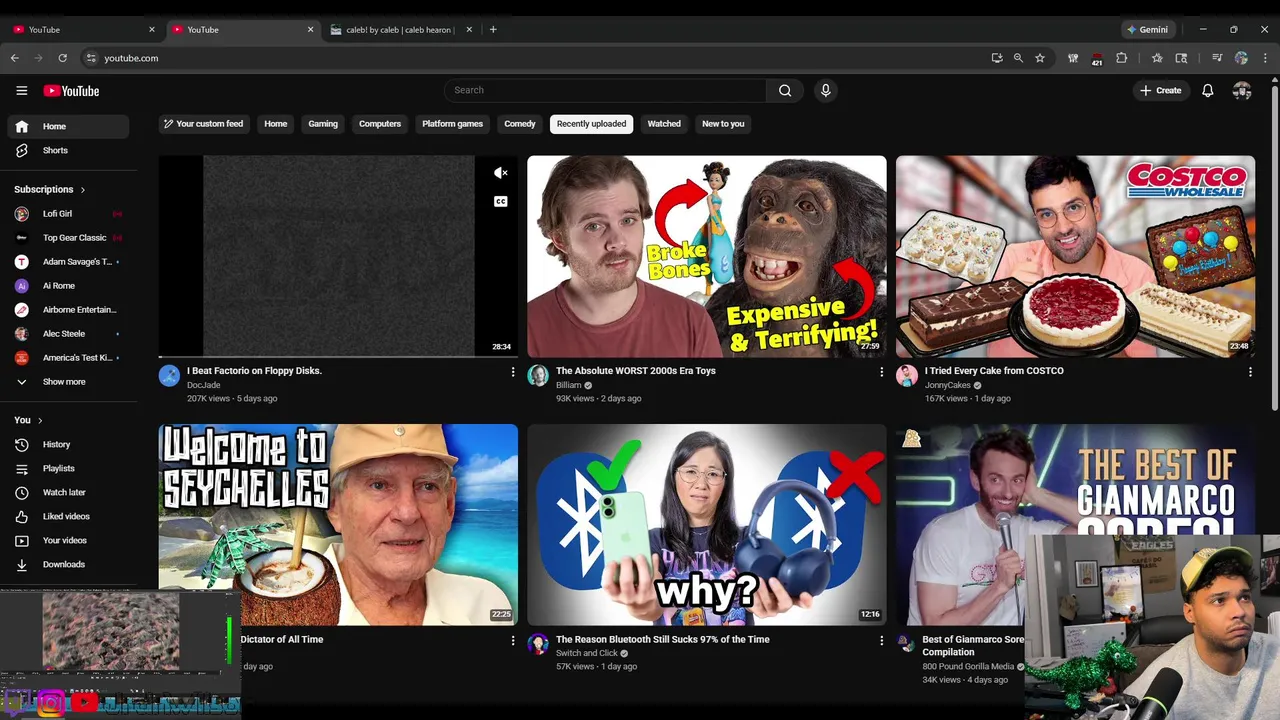Switch to the caleb hearon browser tab
This screenshot has height=720, width=1280.
pos(400,29)
